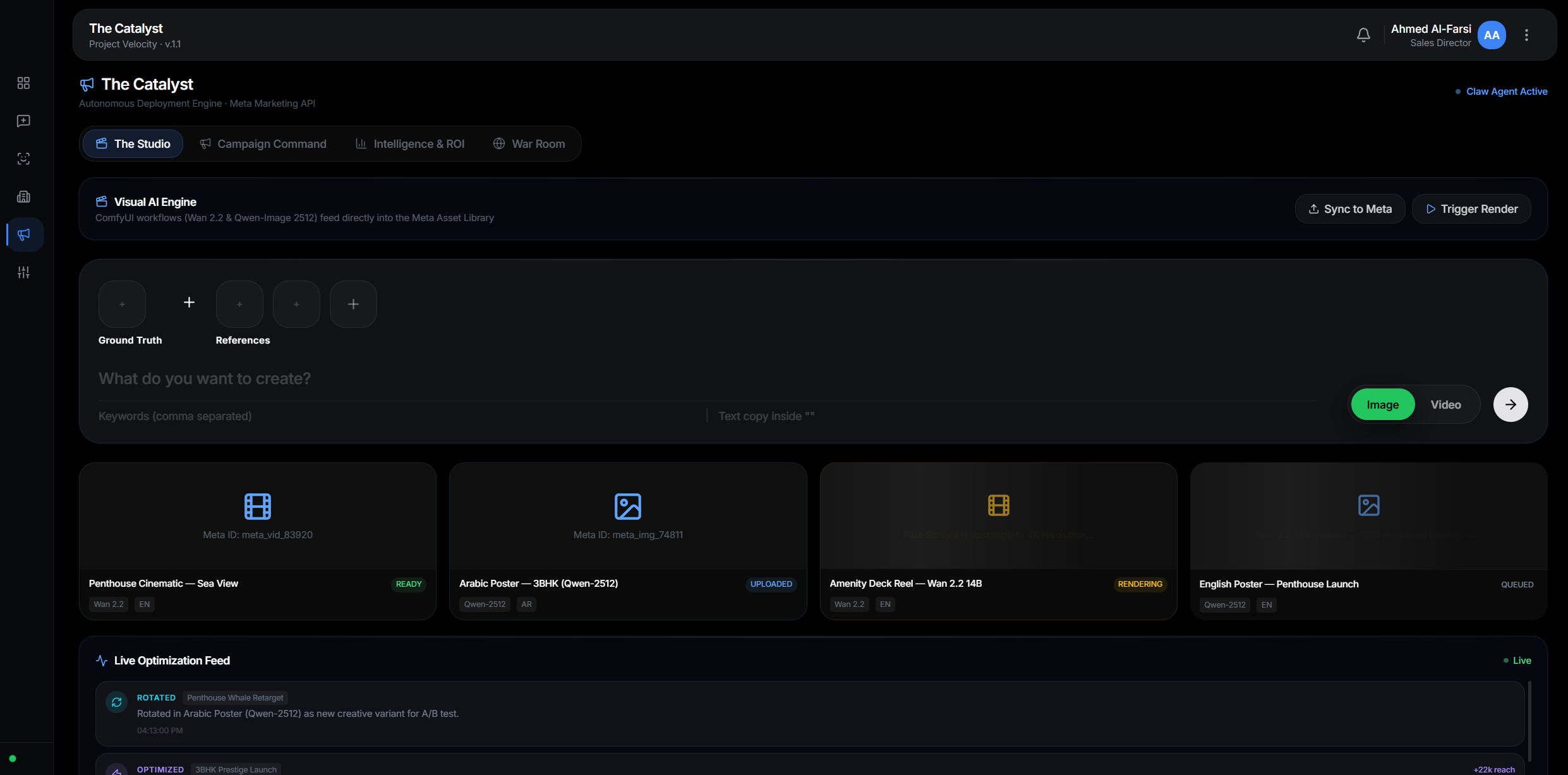Click the Trigger Render button
This screenshot has width=1568, height=775.
tap(1471, 208)
